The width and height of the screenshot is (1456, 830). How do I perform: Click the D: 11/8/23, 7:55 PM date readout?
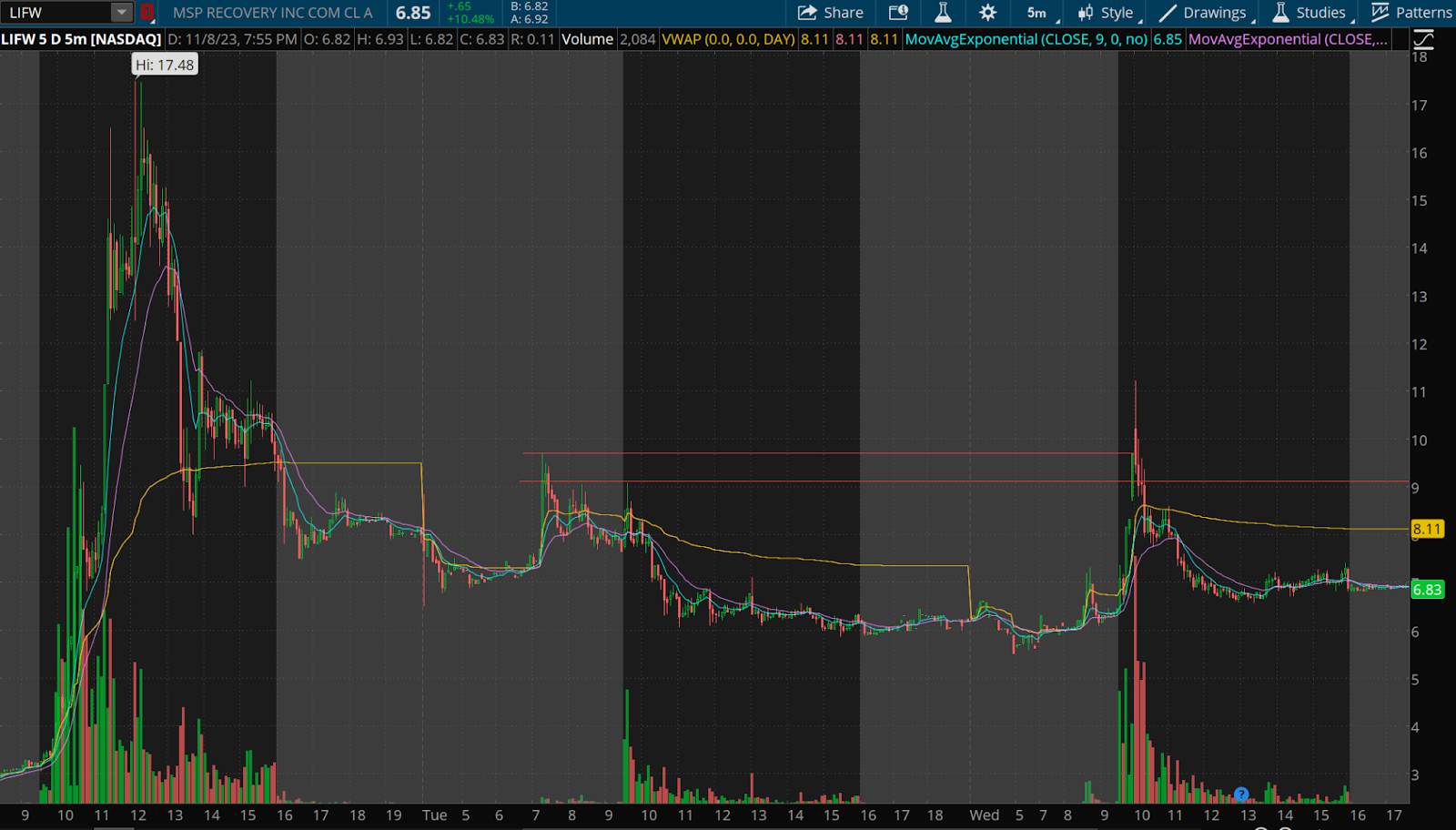tap(232, 39)
